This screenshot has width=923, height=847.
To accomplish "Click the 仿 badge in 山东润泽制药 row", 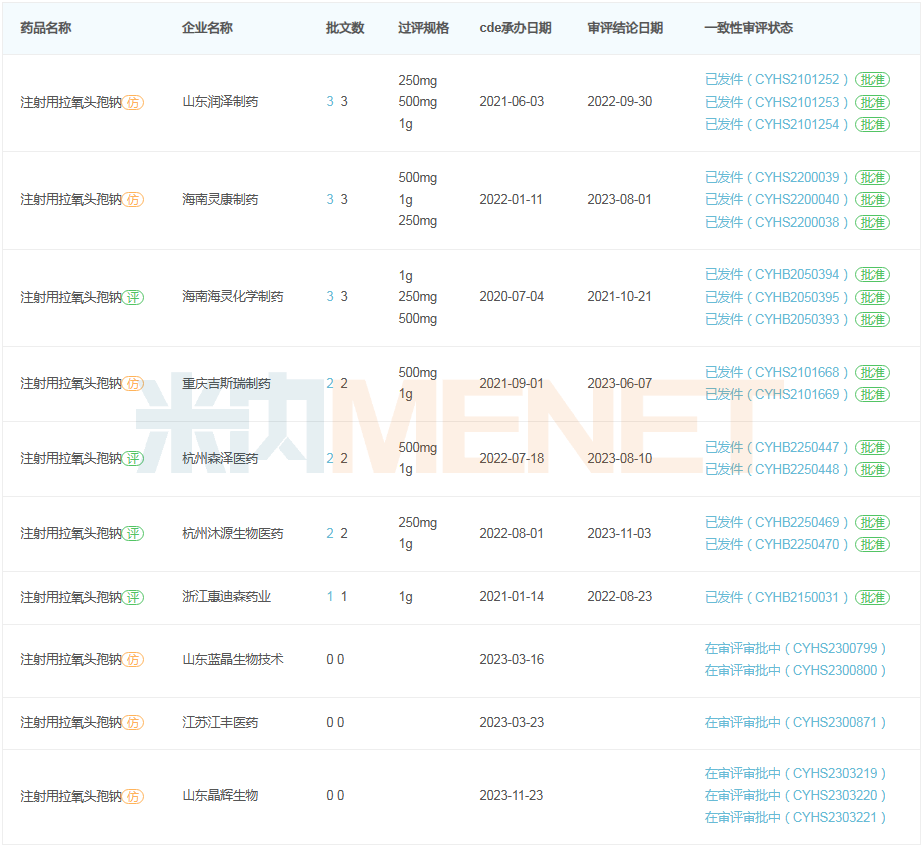I will (x=133, y=102).
